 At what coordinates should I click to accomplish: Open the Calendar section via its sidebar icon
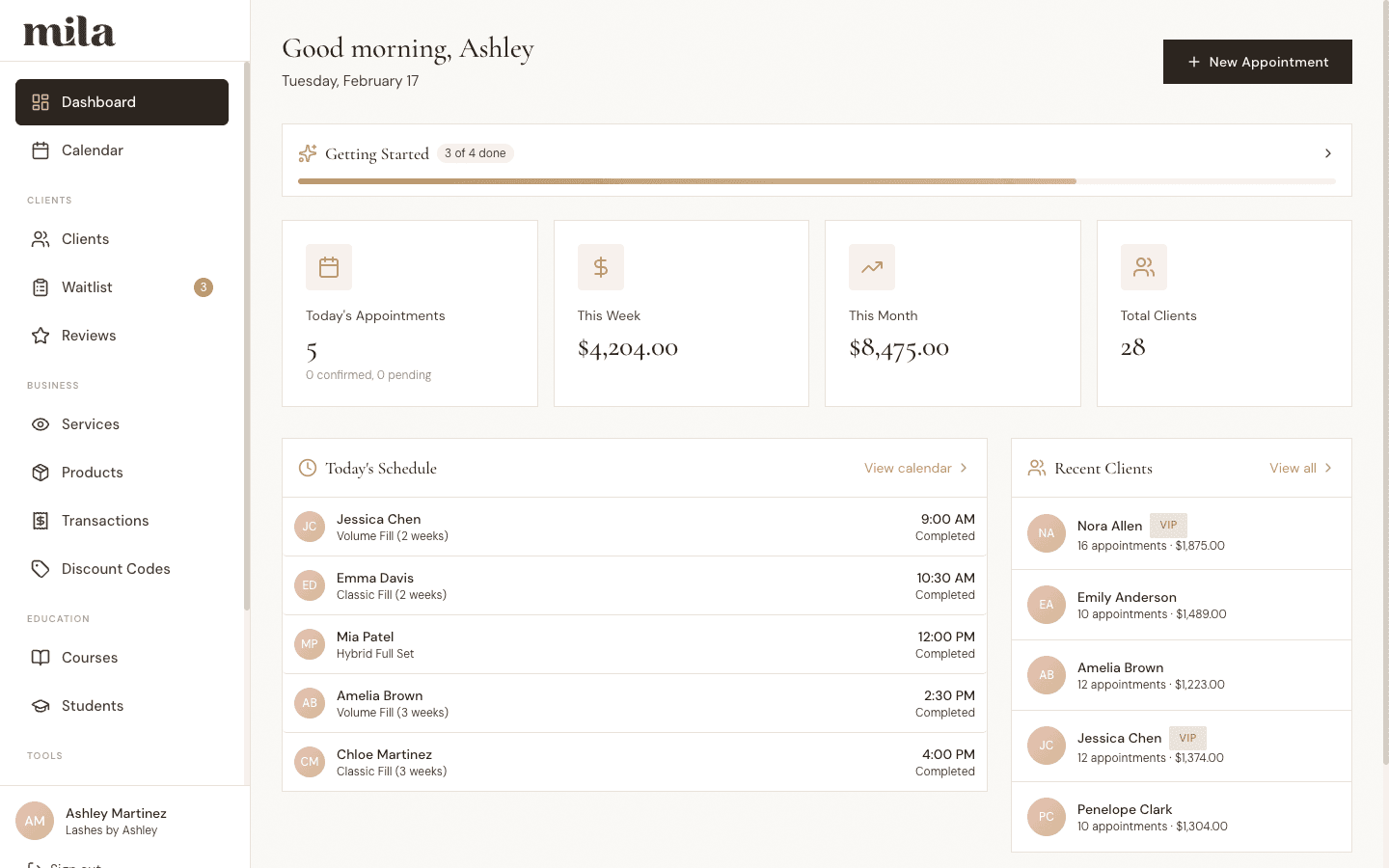pyautogui.click(x=40, y=150)
